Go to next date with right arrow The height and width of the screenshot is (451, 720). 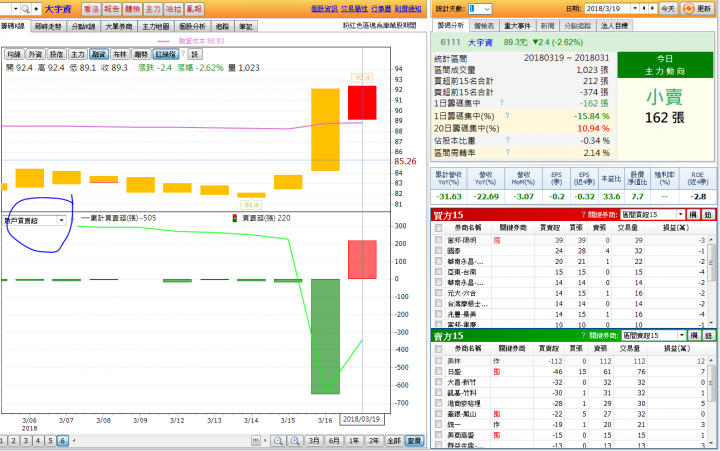pos(652,8)
